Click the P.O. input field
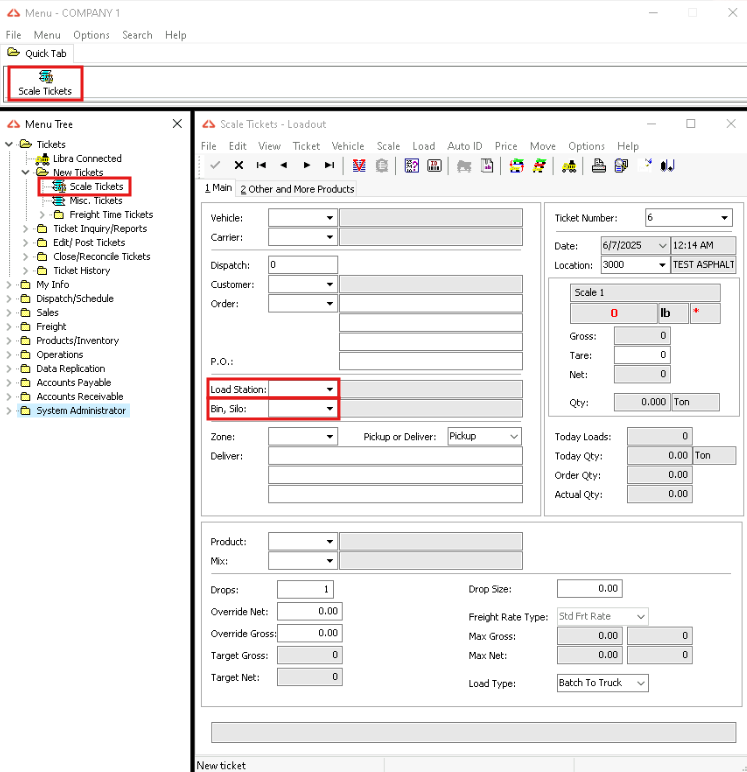 point(431,361)
